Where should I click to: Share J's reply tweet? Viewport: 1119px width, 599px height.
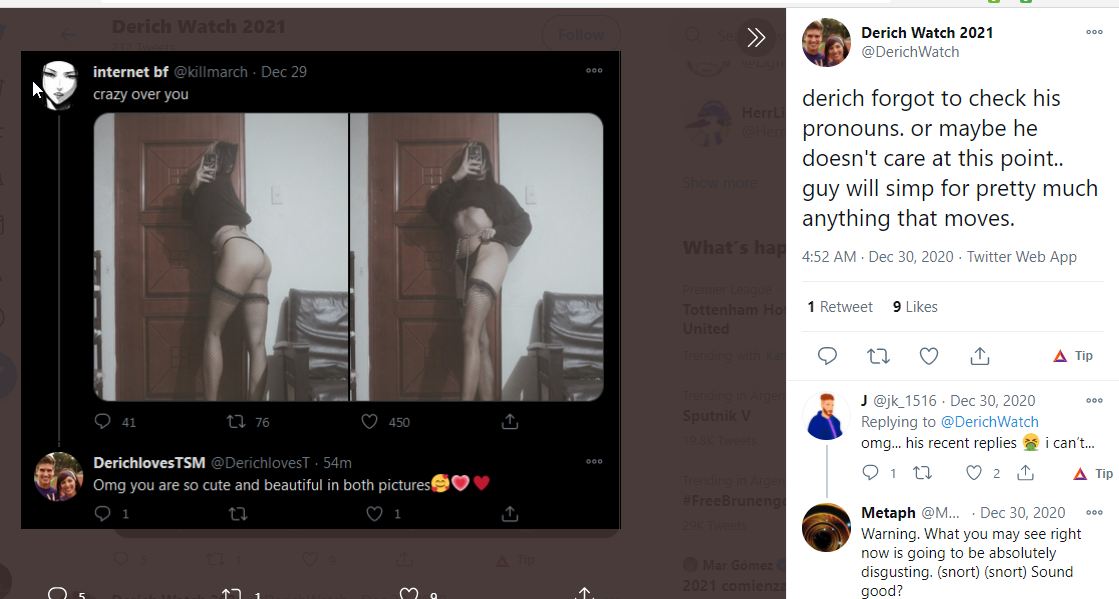coord(1026,473)
